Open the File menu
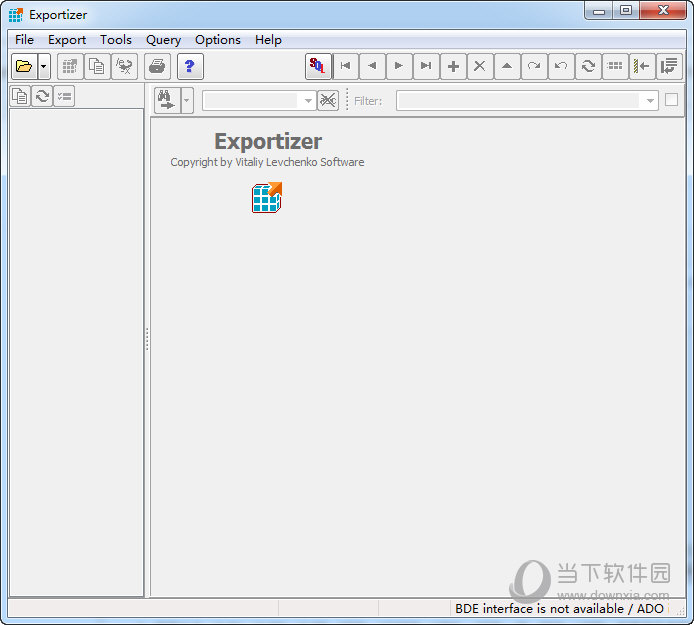Image resolution: width=694 pixels, height=625 pixels. pyautogui.click(x=24, y=40)
